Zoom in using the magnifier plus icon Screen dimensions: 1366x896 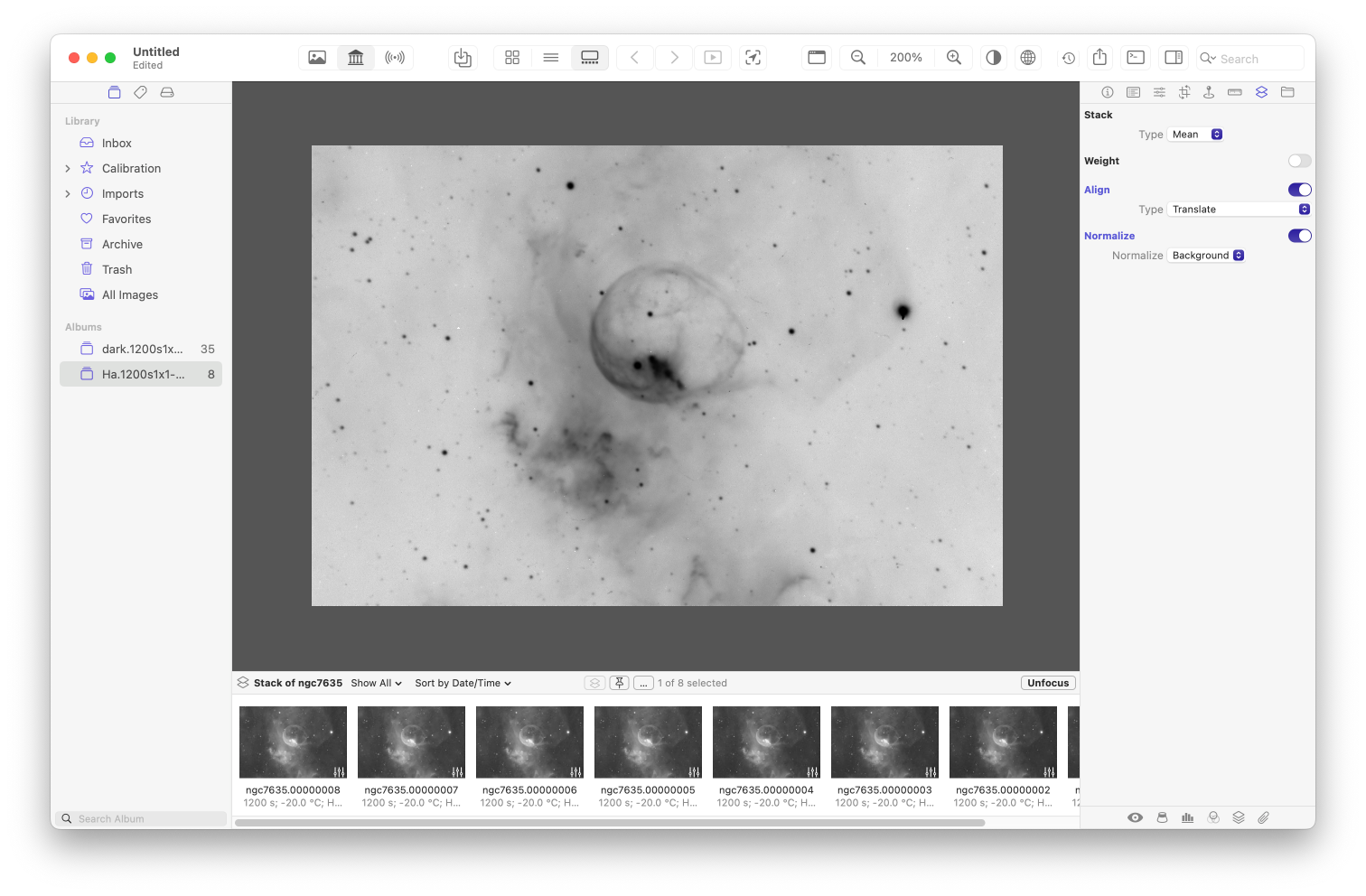pos(954,57)
